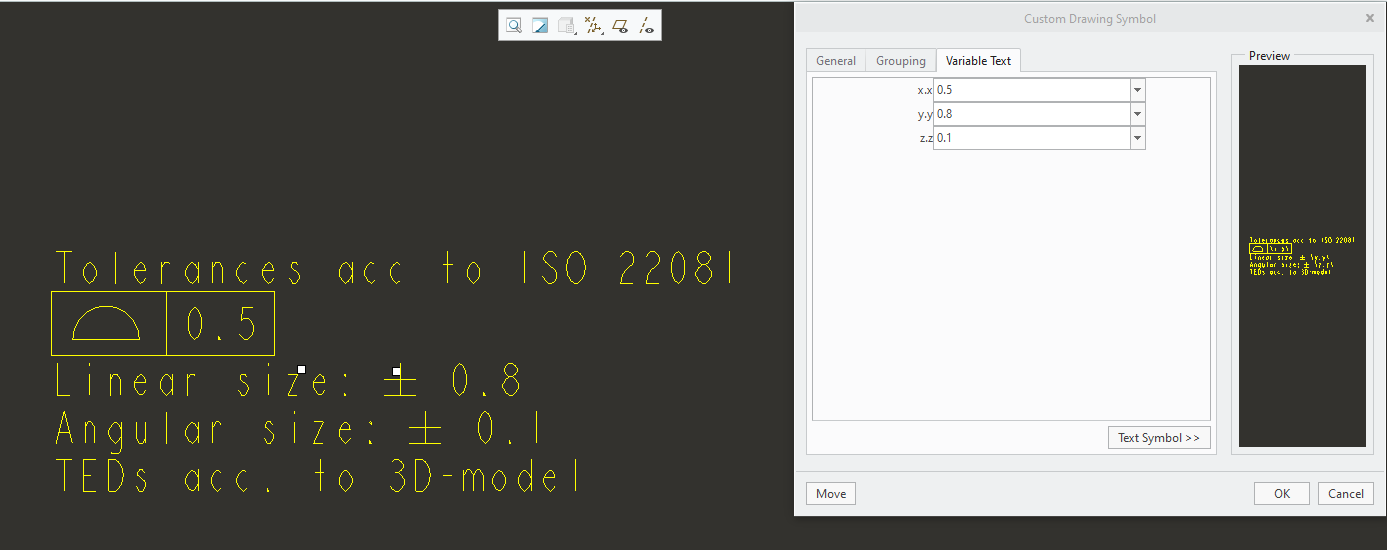Toggle plane display visibility

(x=621, y=26)
